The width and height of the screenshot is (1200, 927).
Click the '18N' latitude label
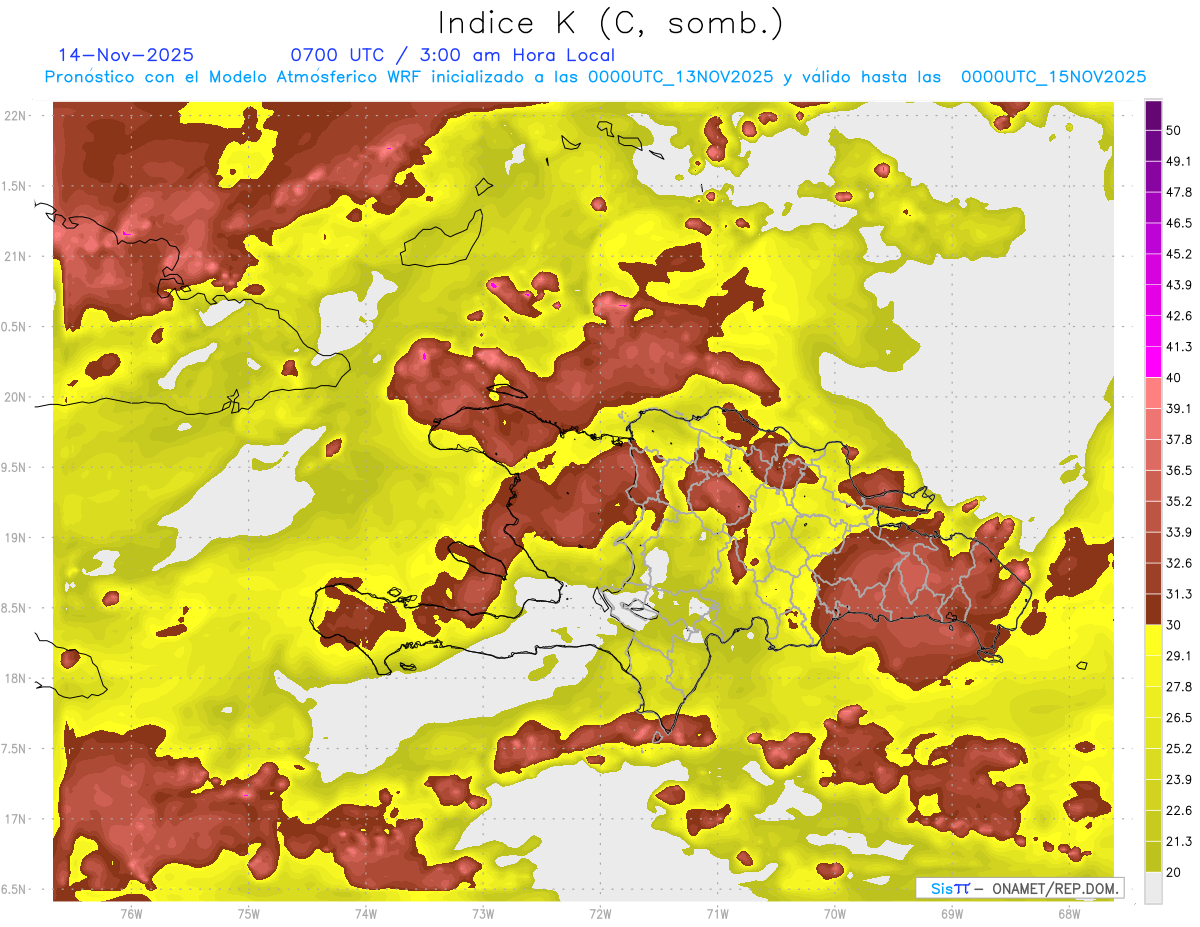coord(17,678)
